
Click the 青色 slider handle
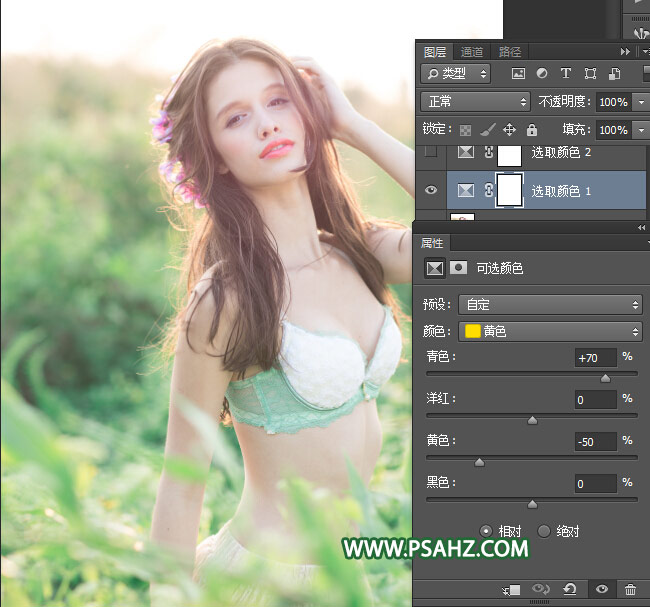(605, 378)
